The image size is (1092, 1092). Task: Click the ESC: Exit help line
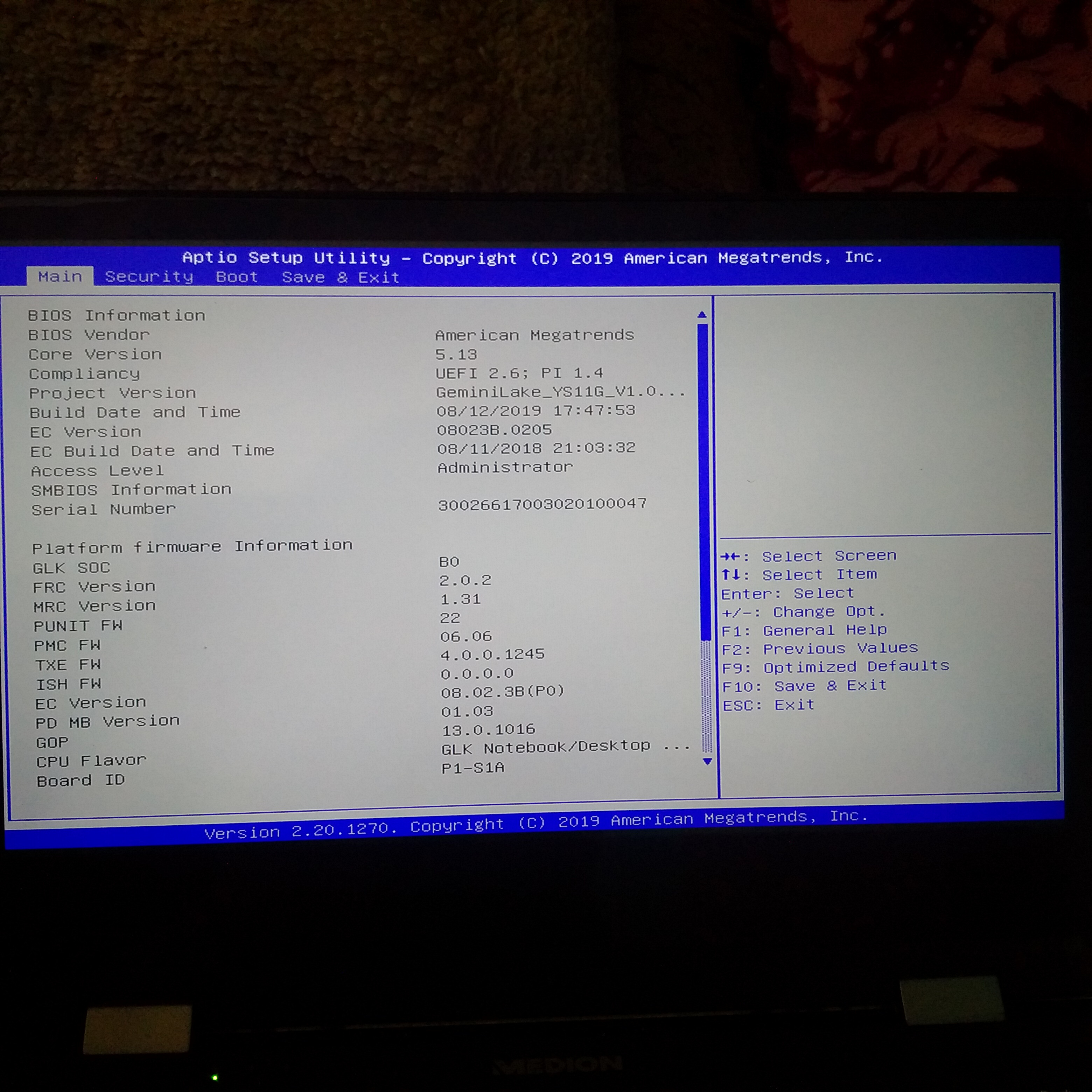coord(769,705)
